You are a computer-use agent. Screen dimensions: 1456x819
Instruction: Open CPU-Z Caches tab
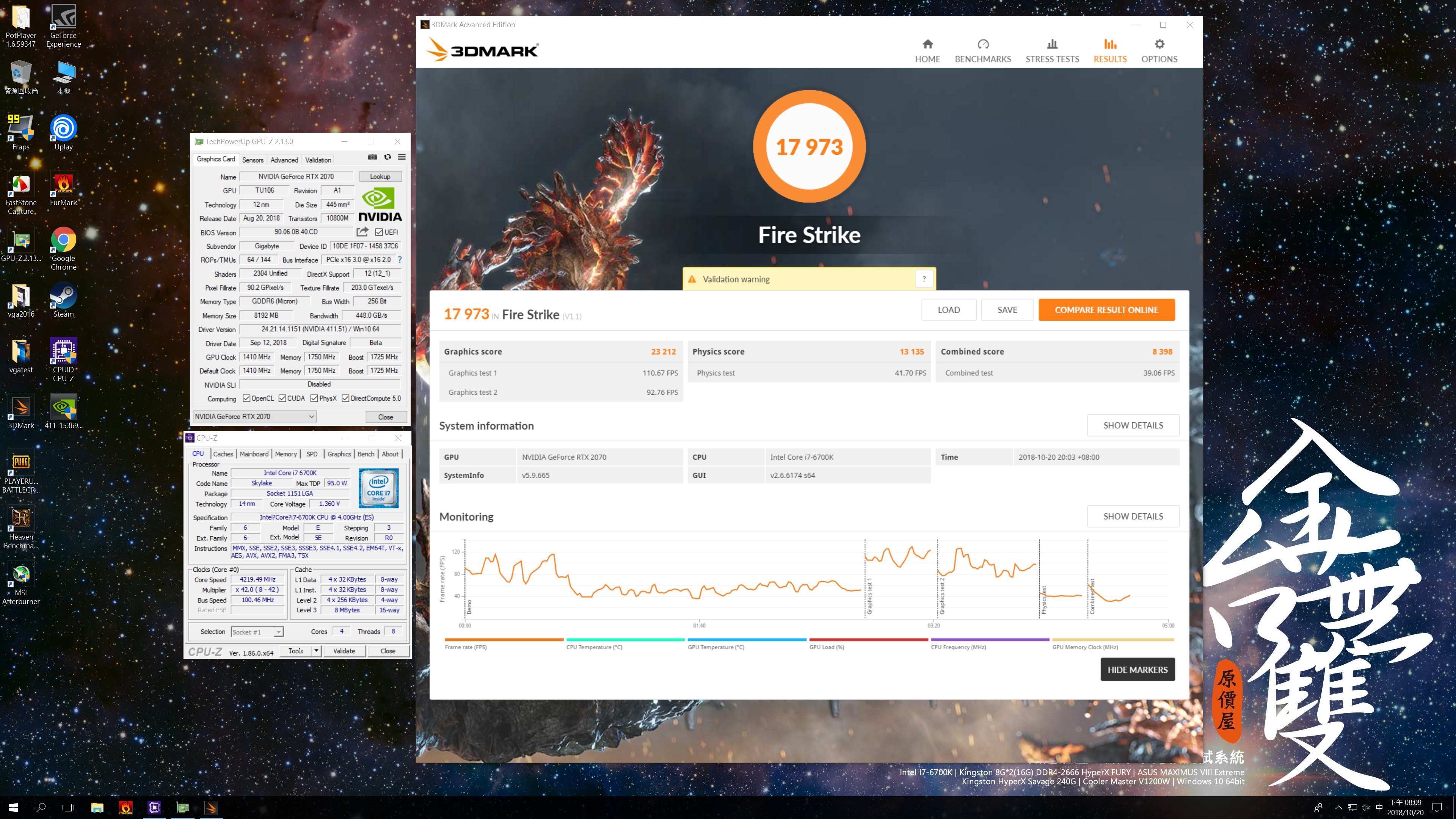[x=223, y=454]
